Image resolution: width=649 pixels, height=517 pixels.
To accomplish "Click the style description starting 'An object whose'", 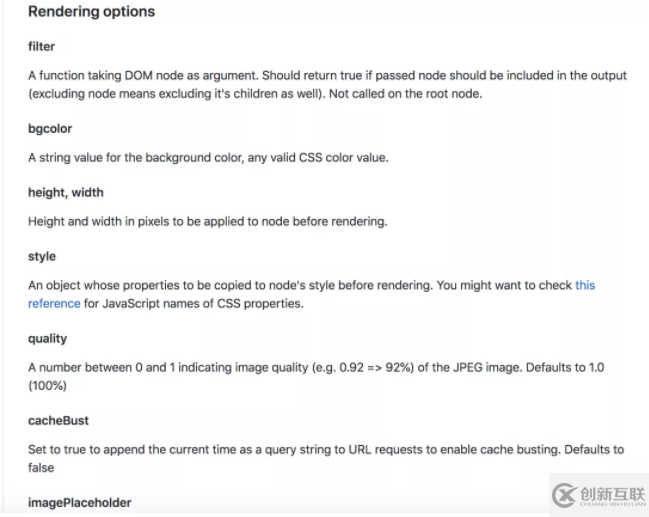I will pos(312,294).
